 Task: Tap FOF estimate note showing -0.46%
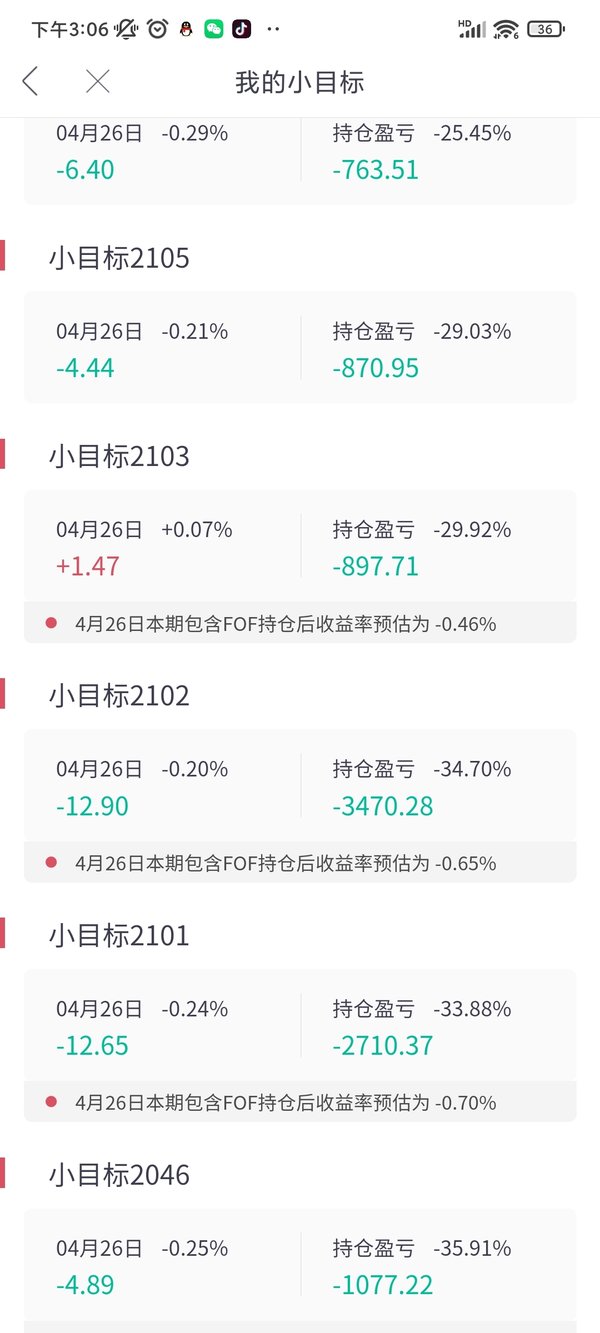[x=300, y=623]
